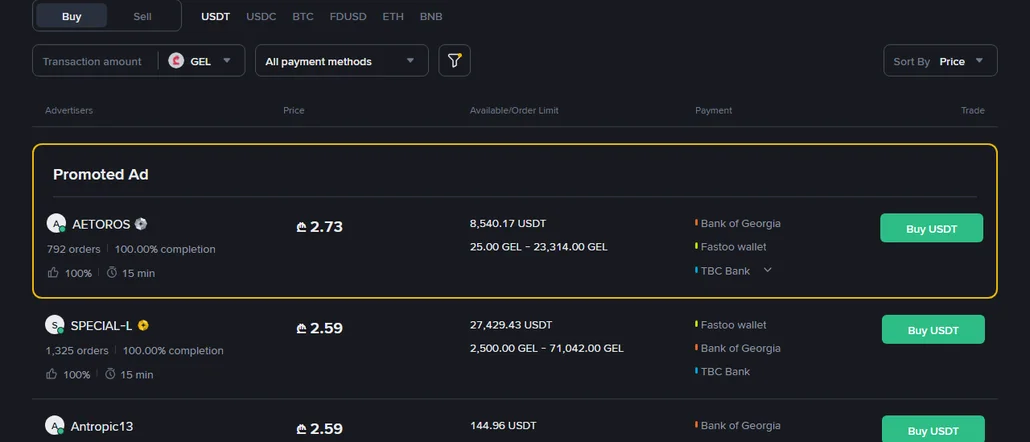Click the SPECIAL-L price 2.59
Viewport: 1030px width, 442px height.
319,328
